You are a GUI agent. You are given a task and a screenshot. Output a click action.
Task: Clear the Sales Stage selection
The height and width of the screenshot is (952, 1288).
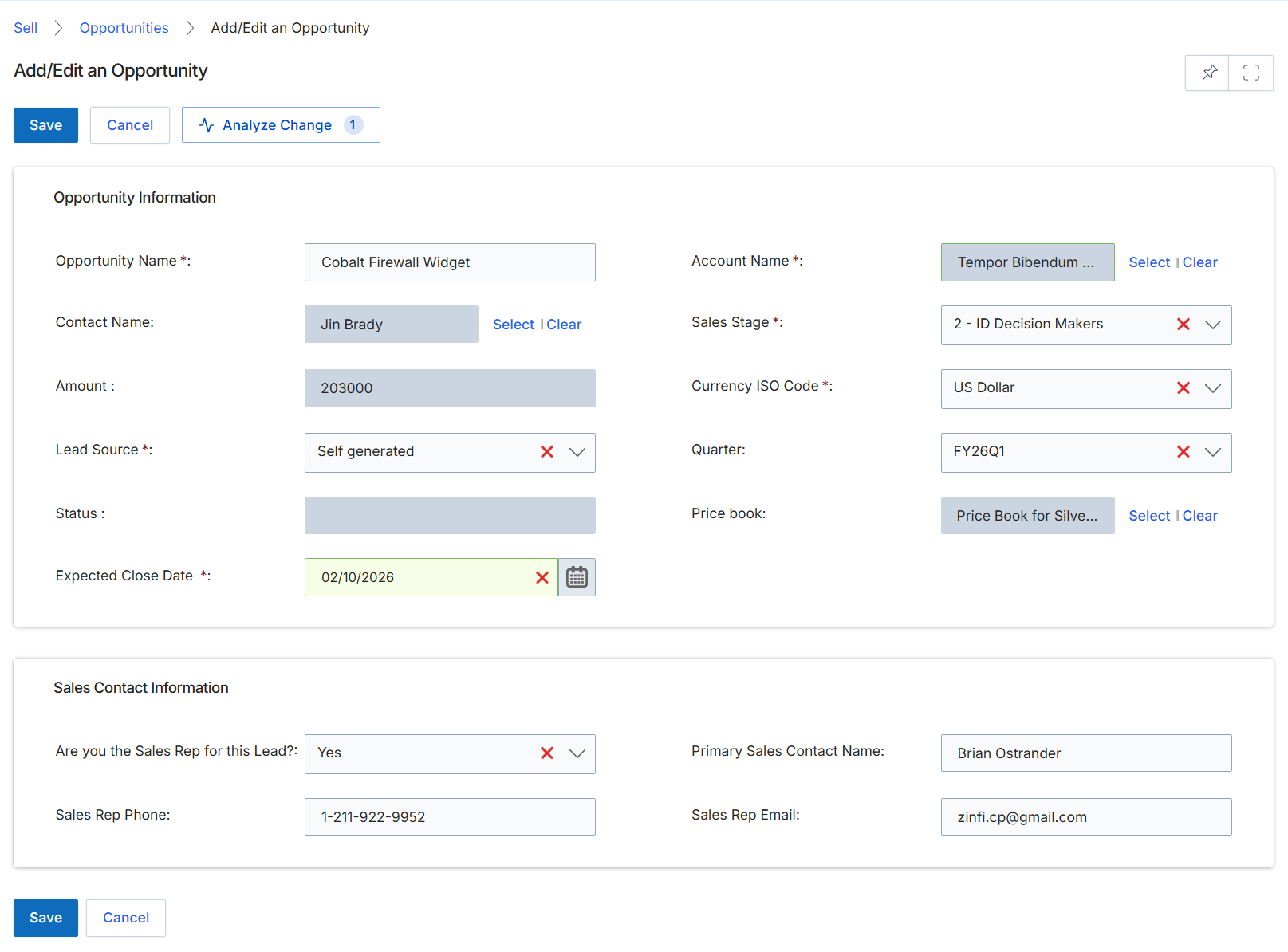(1184, 324)
